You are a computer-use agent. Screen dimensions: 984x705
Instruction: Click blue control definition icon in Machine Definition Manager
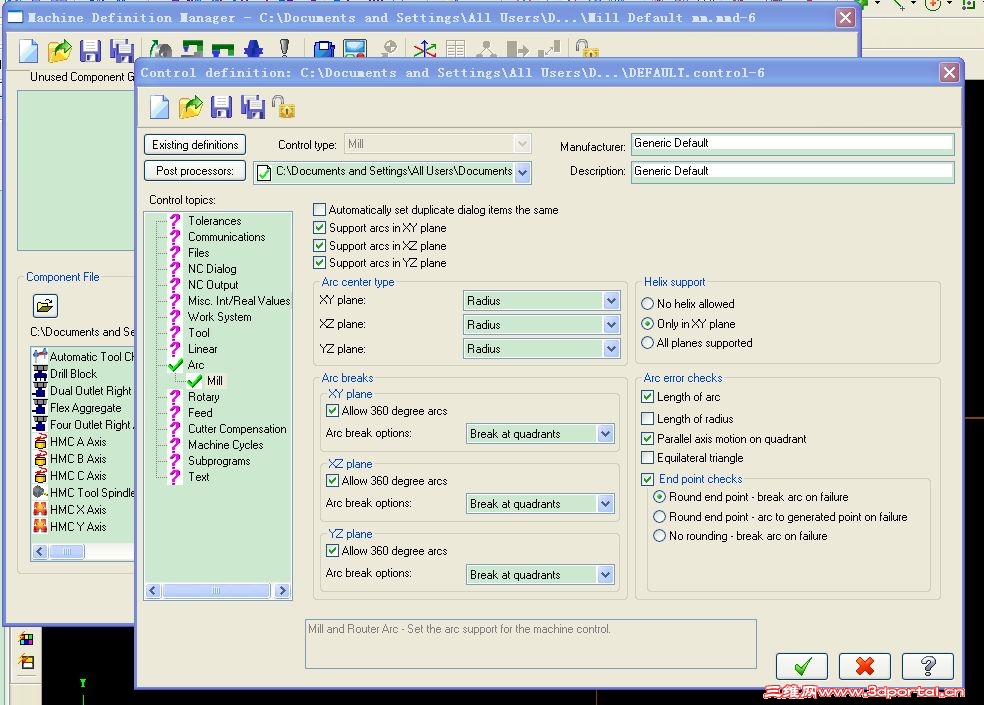coord(324,49)
